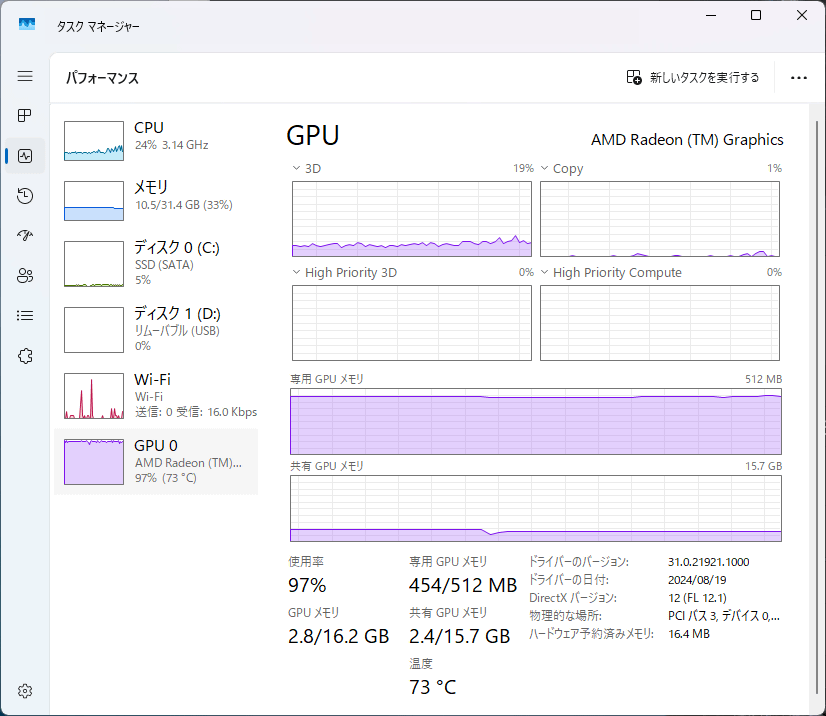Select the Wi-Fi performance item
The image size is (826, 716).
point(156,396)
